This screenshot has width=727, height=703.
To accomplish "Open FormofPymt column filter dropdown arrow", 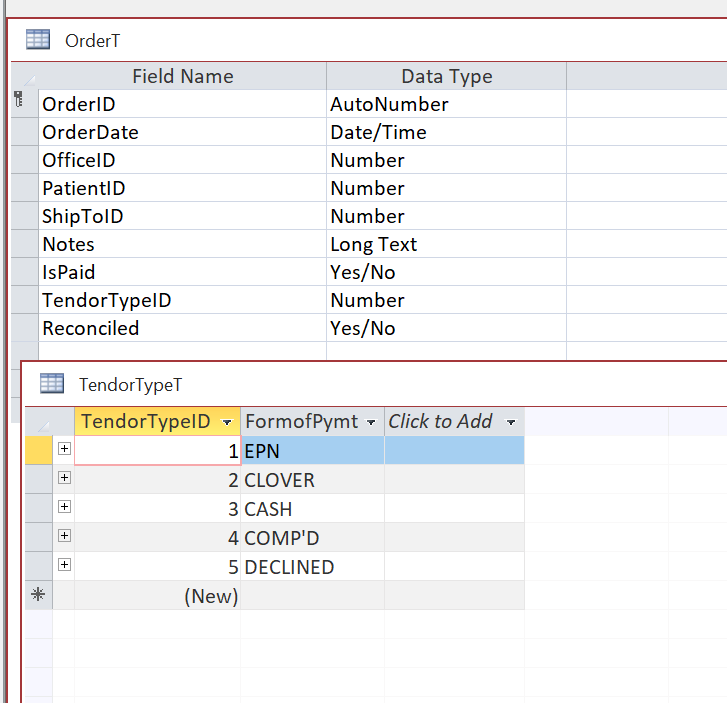I will (371, 422).
